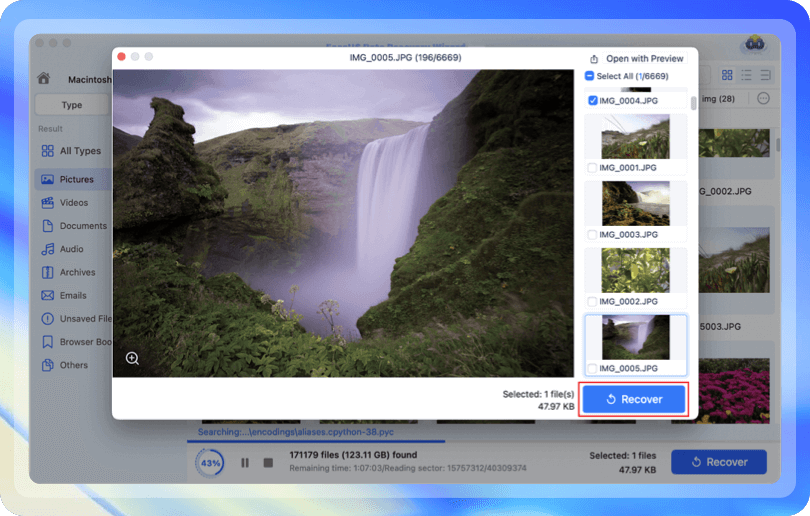Switch to grid view in the main window

tap(727, 75)
